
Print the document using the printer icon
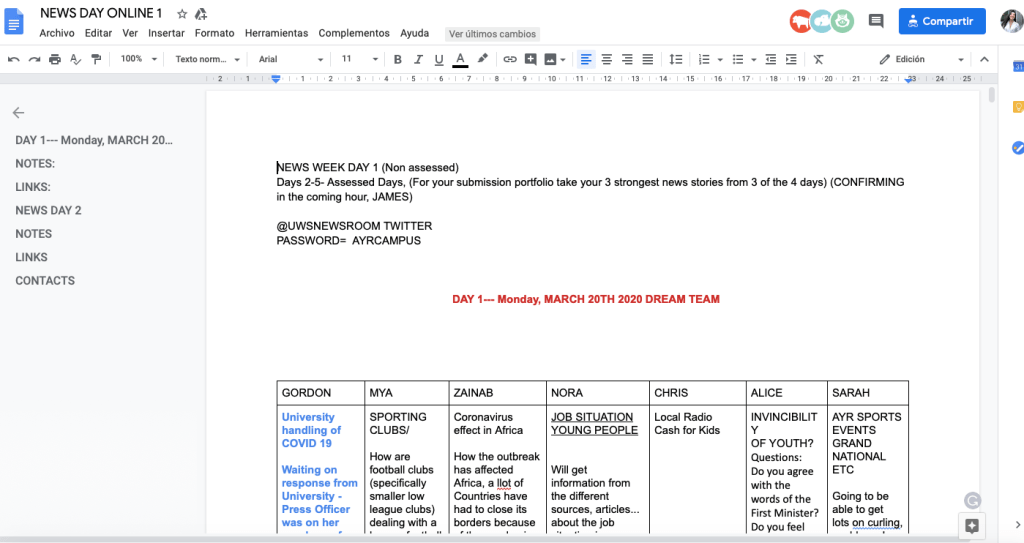[55, 59]
